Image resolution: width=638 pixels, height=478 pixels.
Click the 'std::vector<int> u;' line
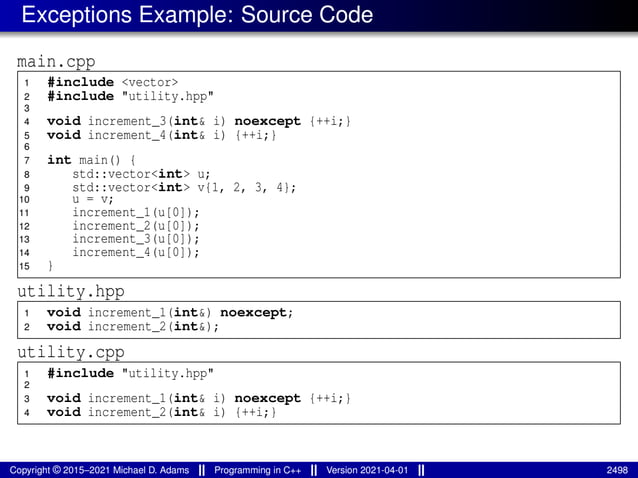click(x=141, y=174)
